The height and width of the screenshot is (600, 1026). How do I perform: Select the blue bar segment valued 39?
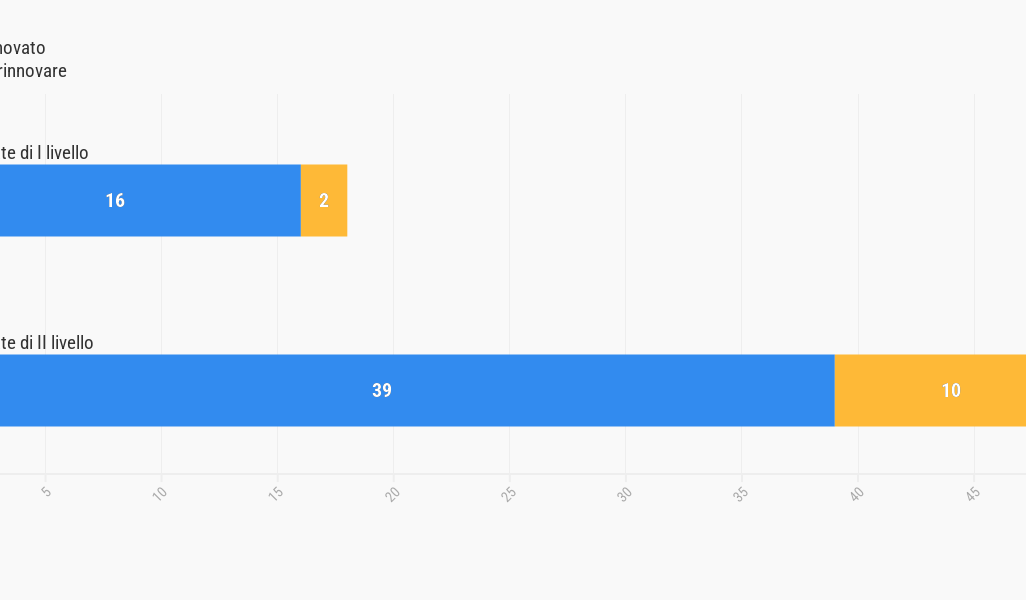coord(417,391)
